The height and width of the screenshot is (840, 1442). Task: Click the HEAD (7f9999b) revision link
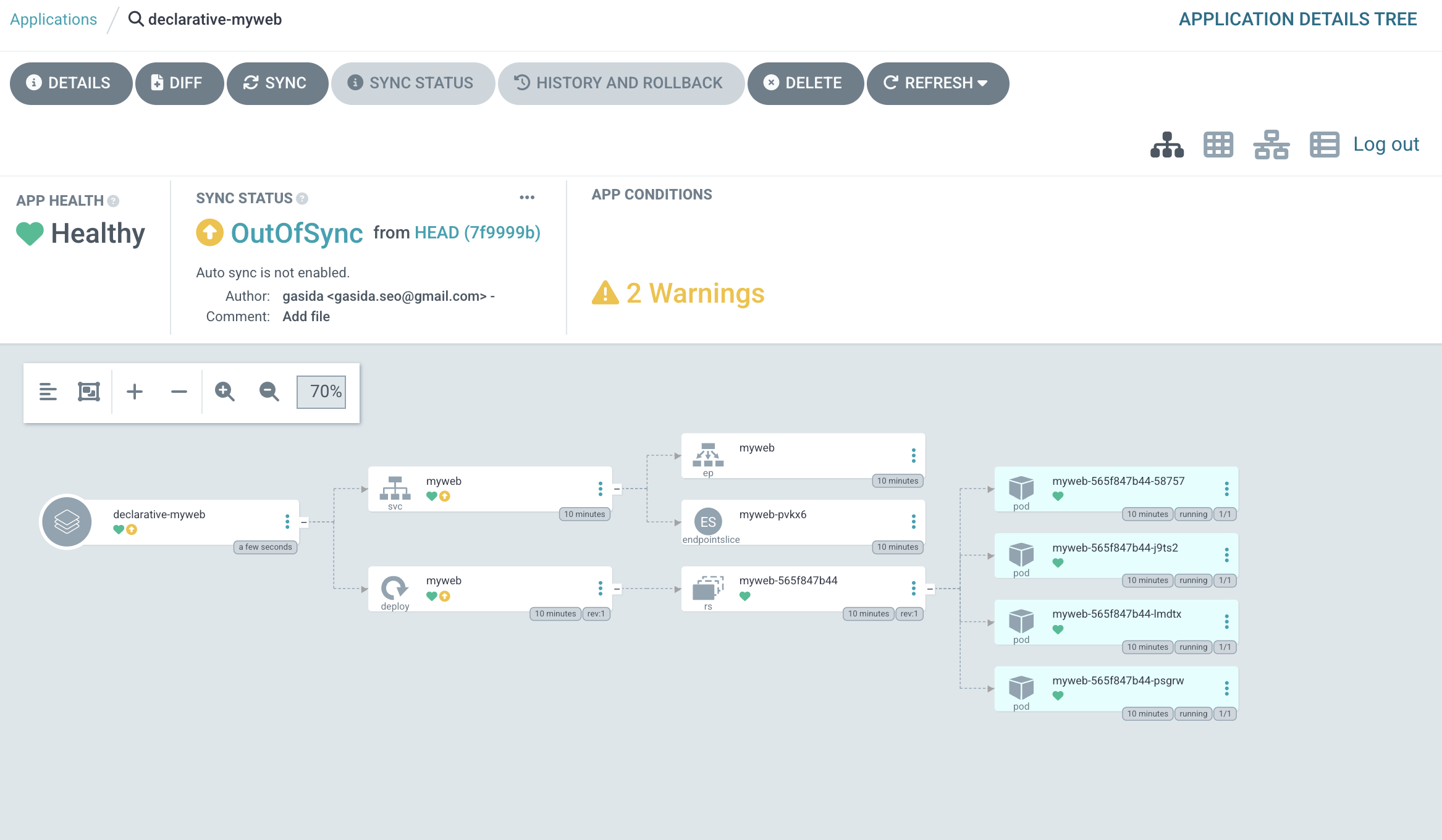click(x=478, y=233)
